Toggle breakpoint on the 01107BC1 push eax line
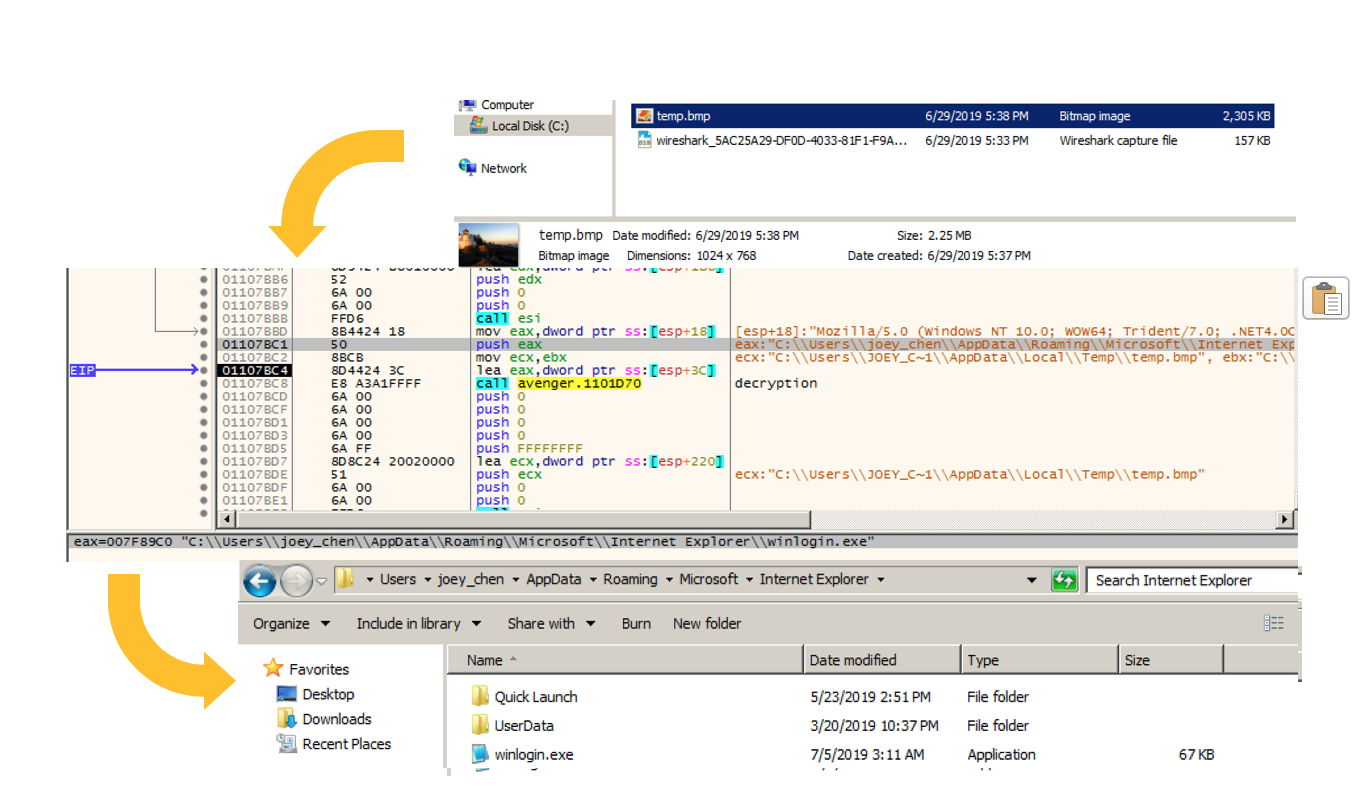The image size is (1370, 808). point(204,344)
